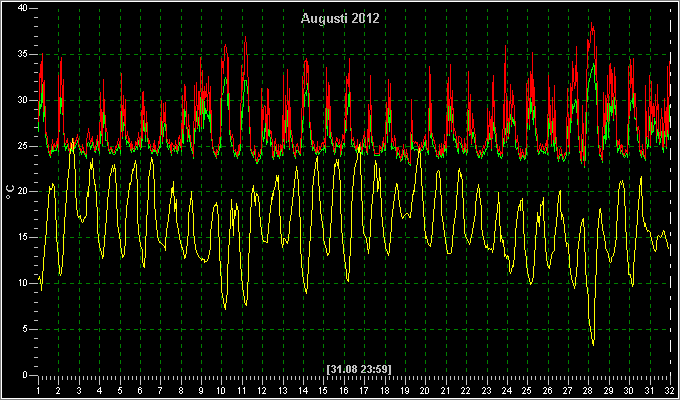680x400 pixels.
Task: Click the 40 value on temperature axis
Action: pyautogui.click(x=23, y=8)
